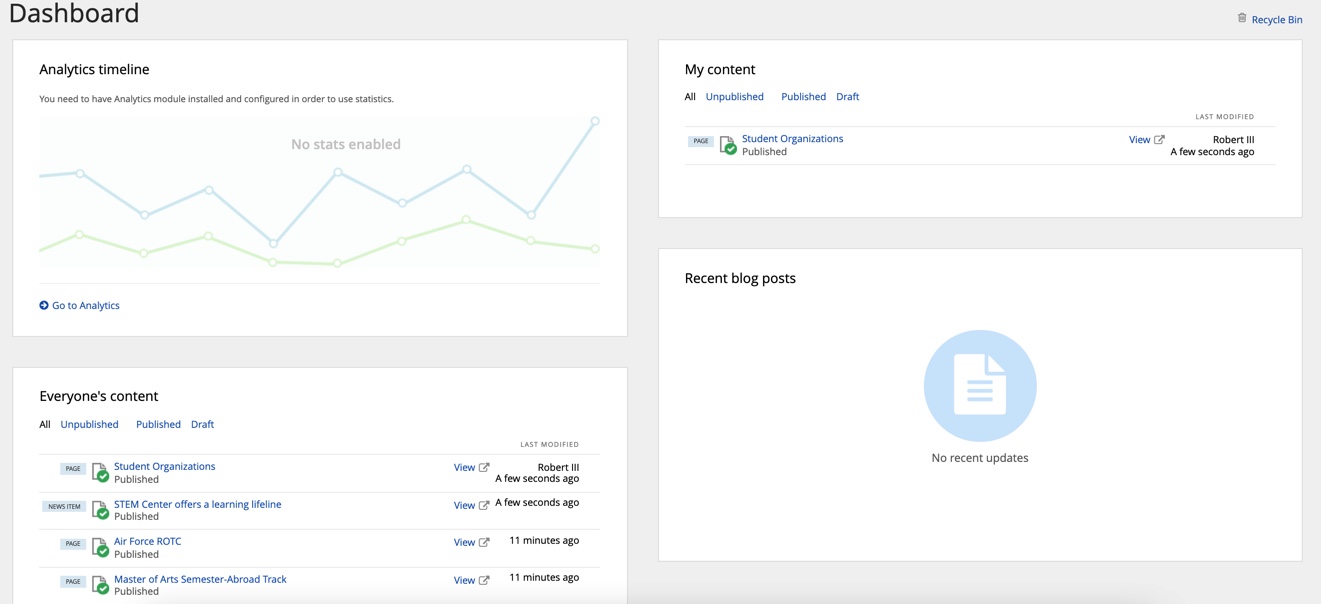Click the external link icon in My content row
The height and width of the screenshot is (604, 1321).
coord(1159,139)
